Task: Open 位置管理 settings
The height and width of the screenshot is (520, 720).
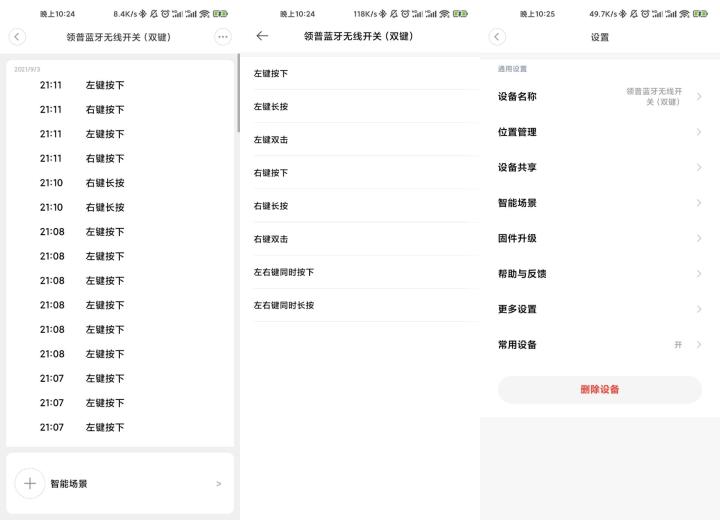Action: point(599,132)
